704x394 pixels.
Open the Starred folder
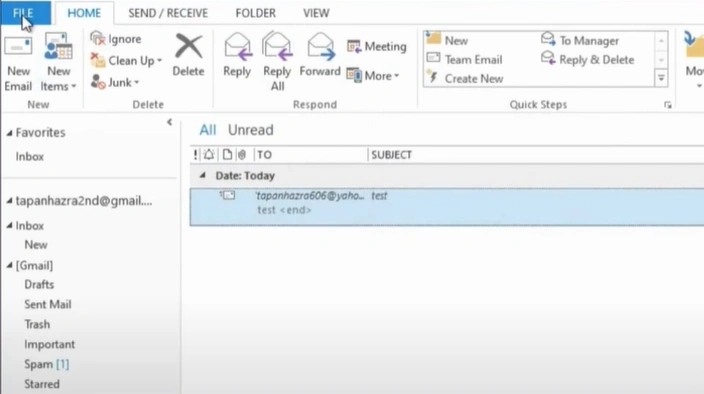point(42,384)
